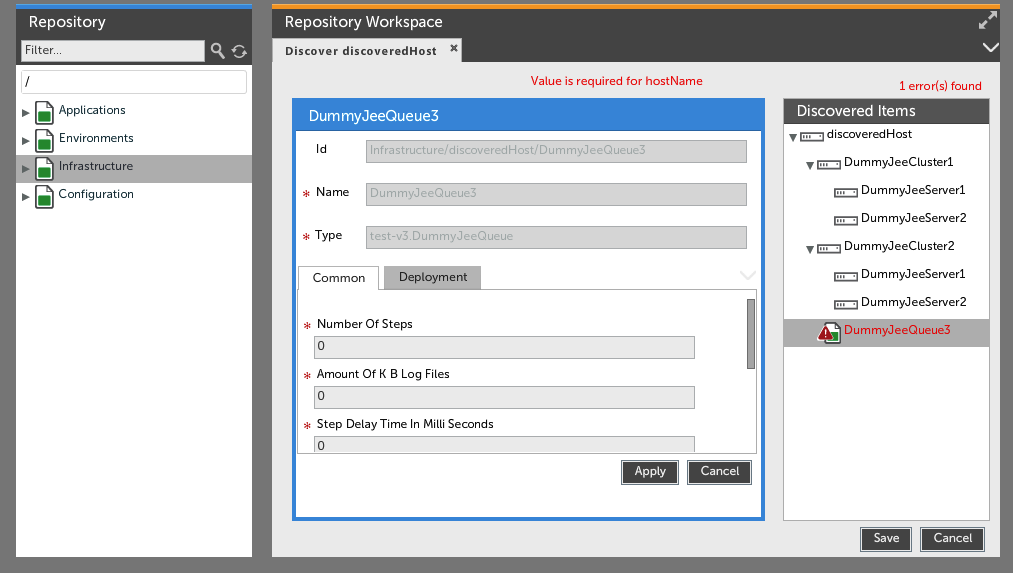Image resolution: width=1013 pixels, height=573 pixels.
Task: Click the discoveredHost server icon
Action: [812, 136]
